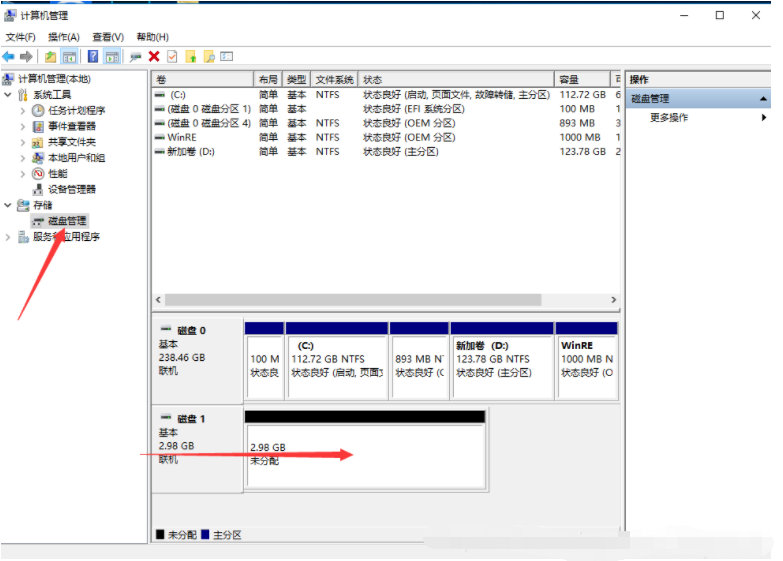Select the 磁盘 0 disk label block

click(197, 360)
